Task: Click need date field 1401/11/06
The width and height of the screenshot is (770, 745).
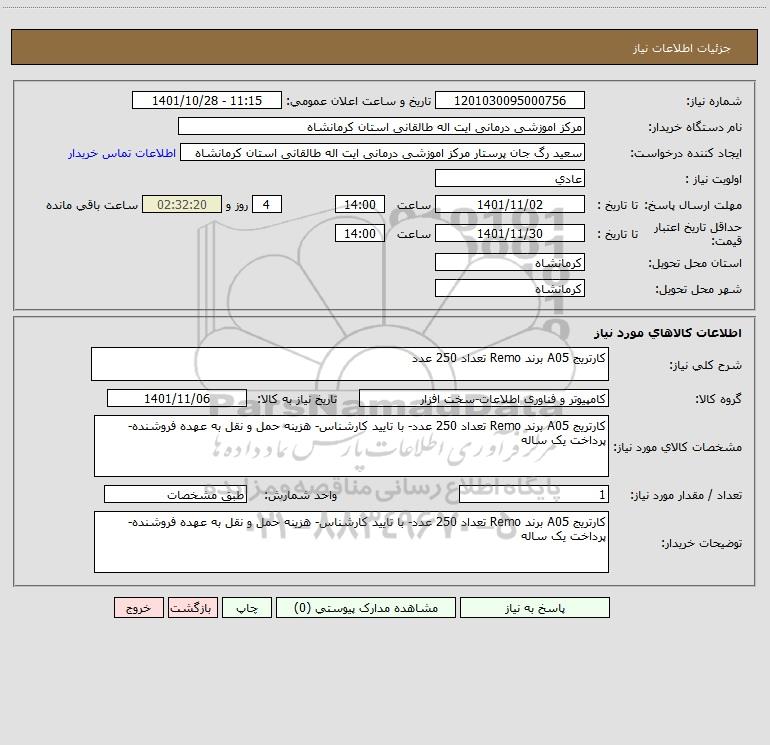Action: pos(177,398)
